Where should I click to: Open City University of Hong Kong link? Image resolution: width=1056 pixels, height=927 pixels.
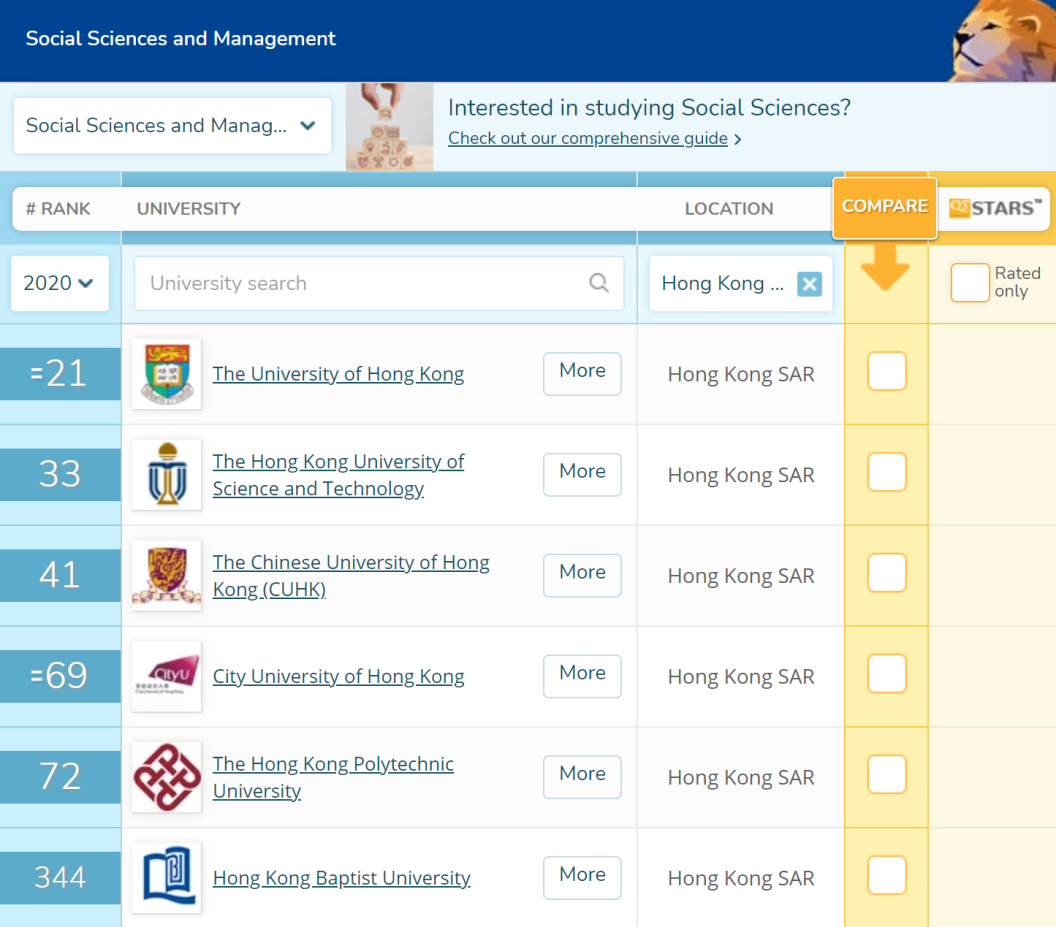[338, 676]
